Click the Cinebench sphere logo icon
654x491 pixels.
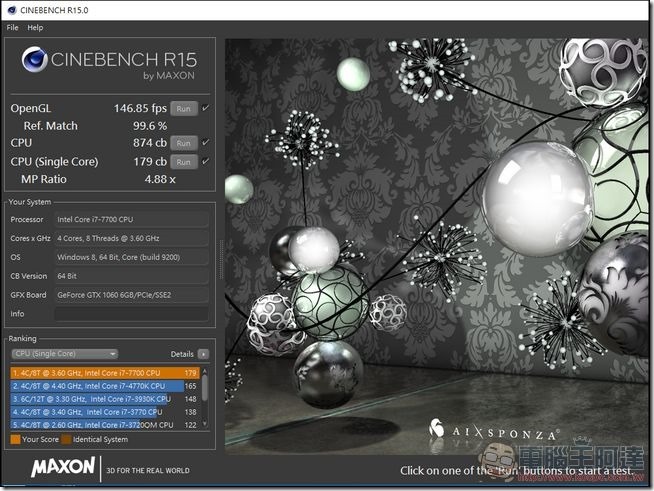click(x=35, y=60)
